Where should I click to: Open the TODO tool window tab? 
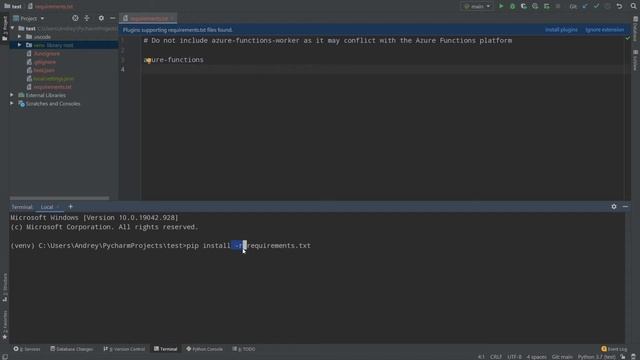click(x=244, y=349)
